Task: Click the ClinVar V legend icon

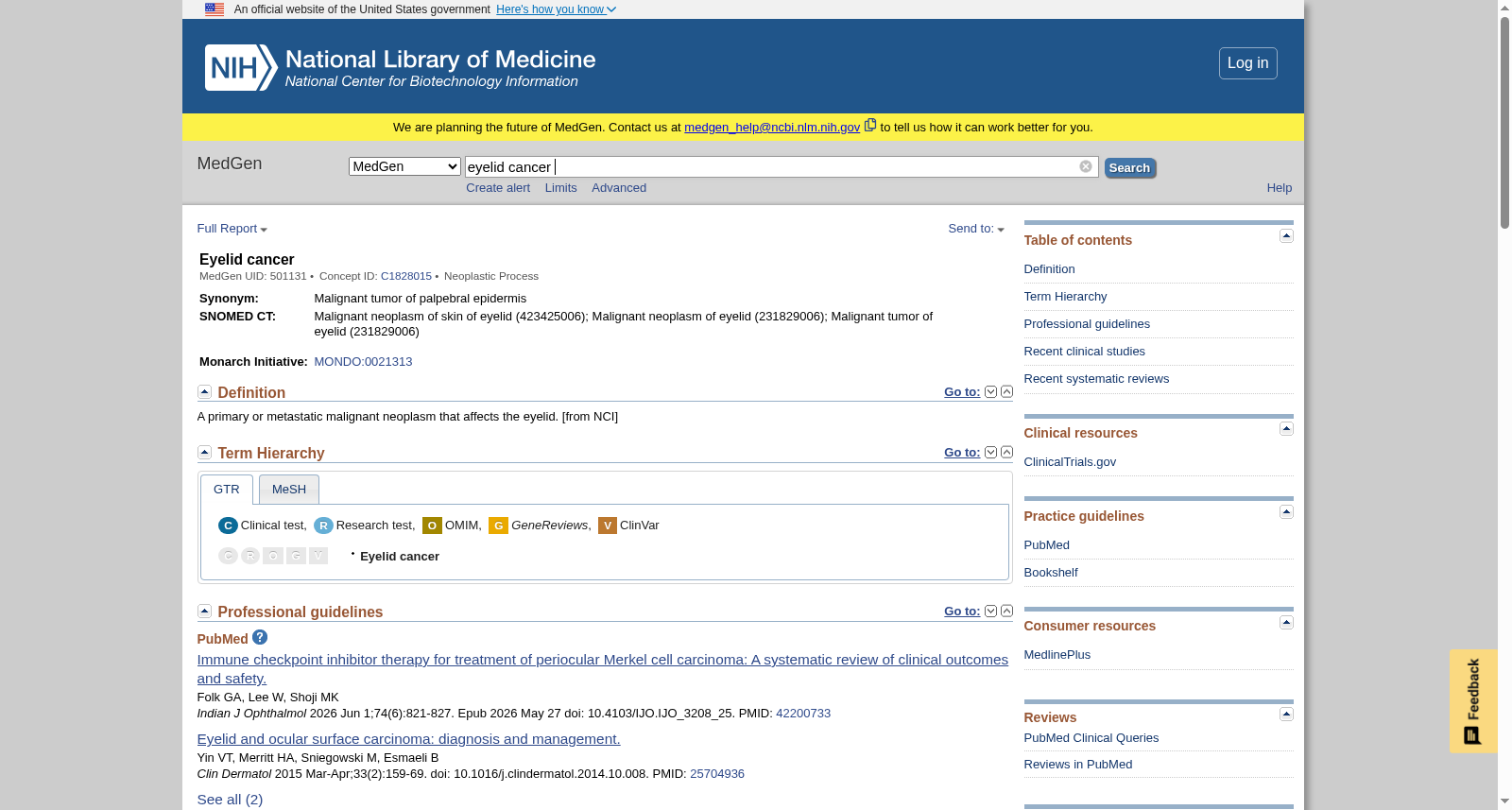Action: [608, 526]
